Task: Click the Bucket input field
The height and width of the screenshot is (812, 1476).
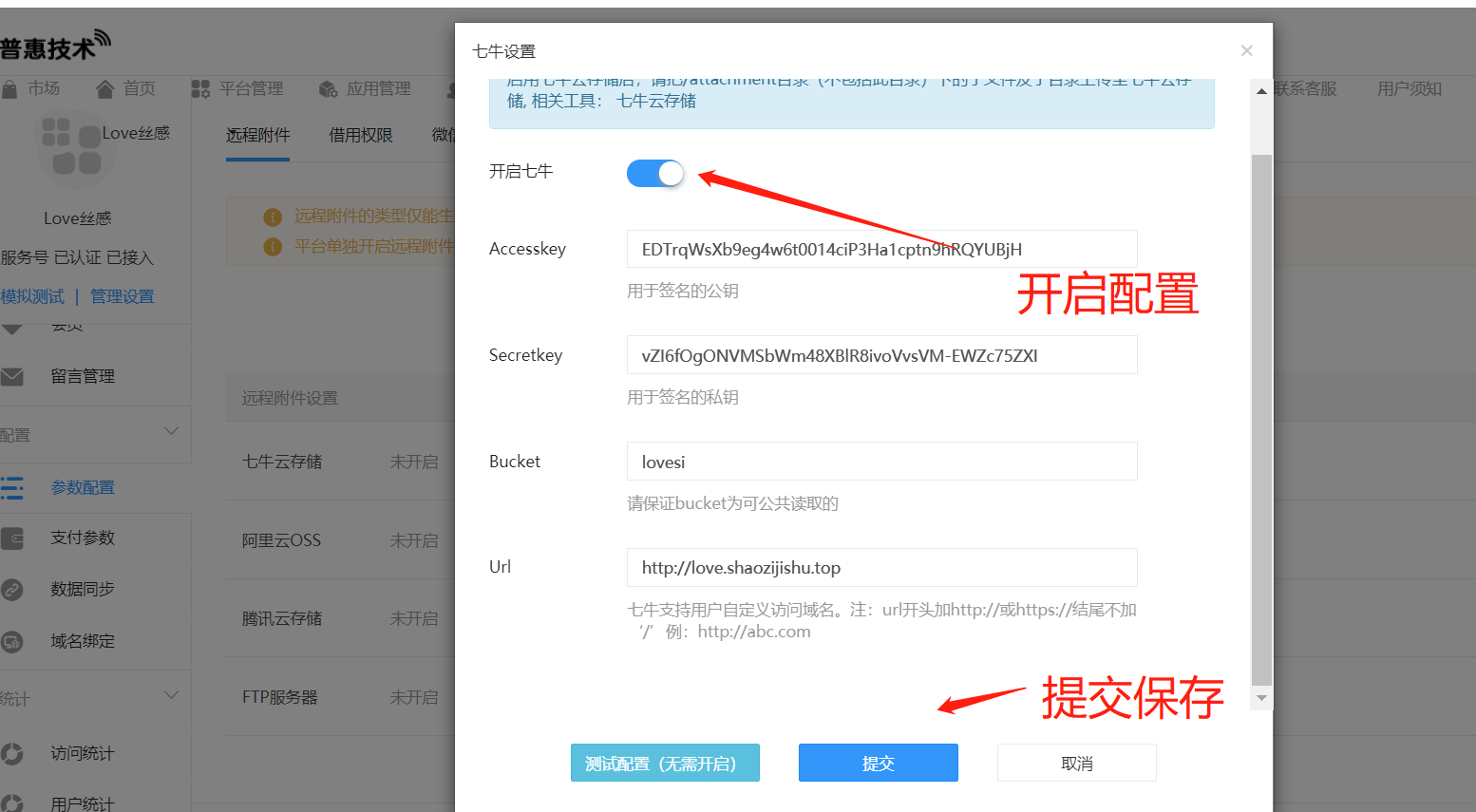Action: (x=881, y=462)
